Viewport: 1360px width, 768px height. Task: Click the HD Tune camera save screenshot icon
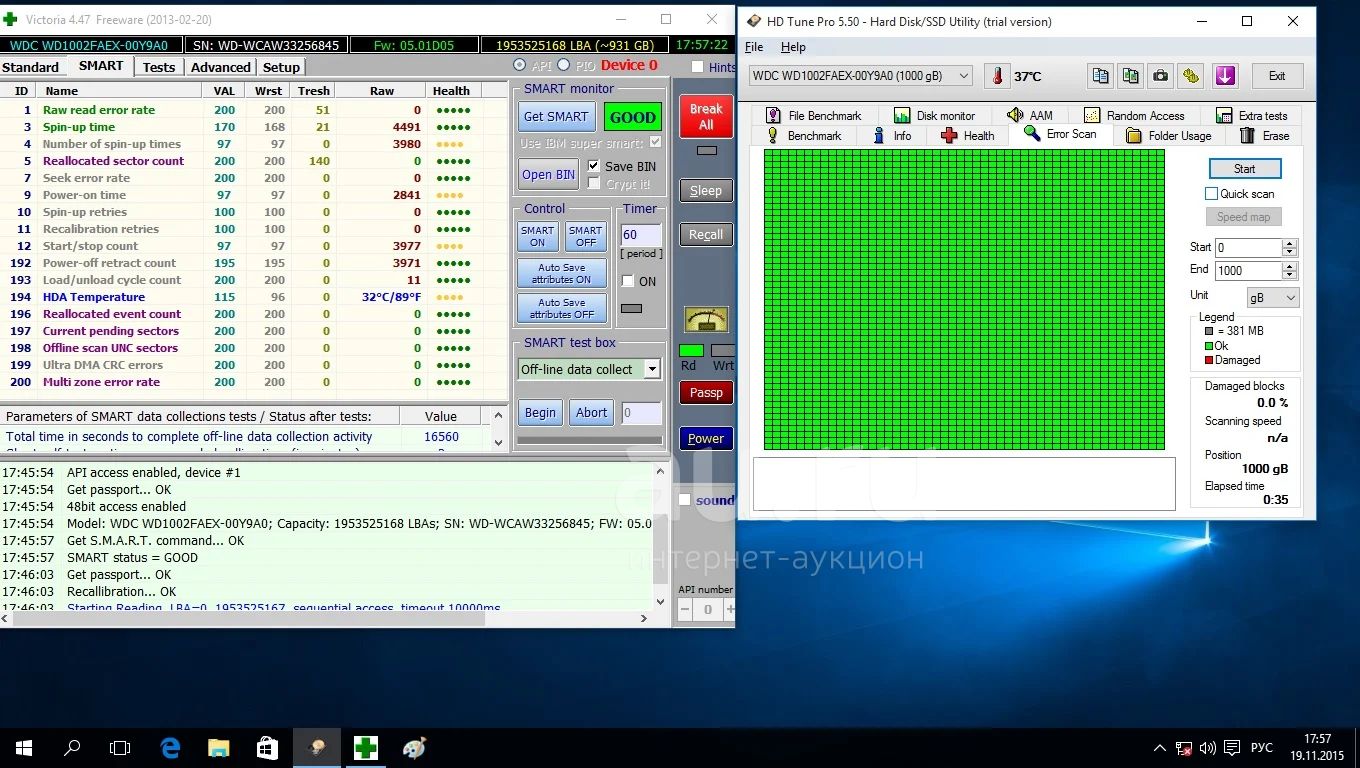[x=1160, y=76]
